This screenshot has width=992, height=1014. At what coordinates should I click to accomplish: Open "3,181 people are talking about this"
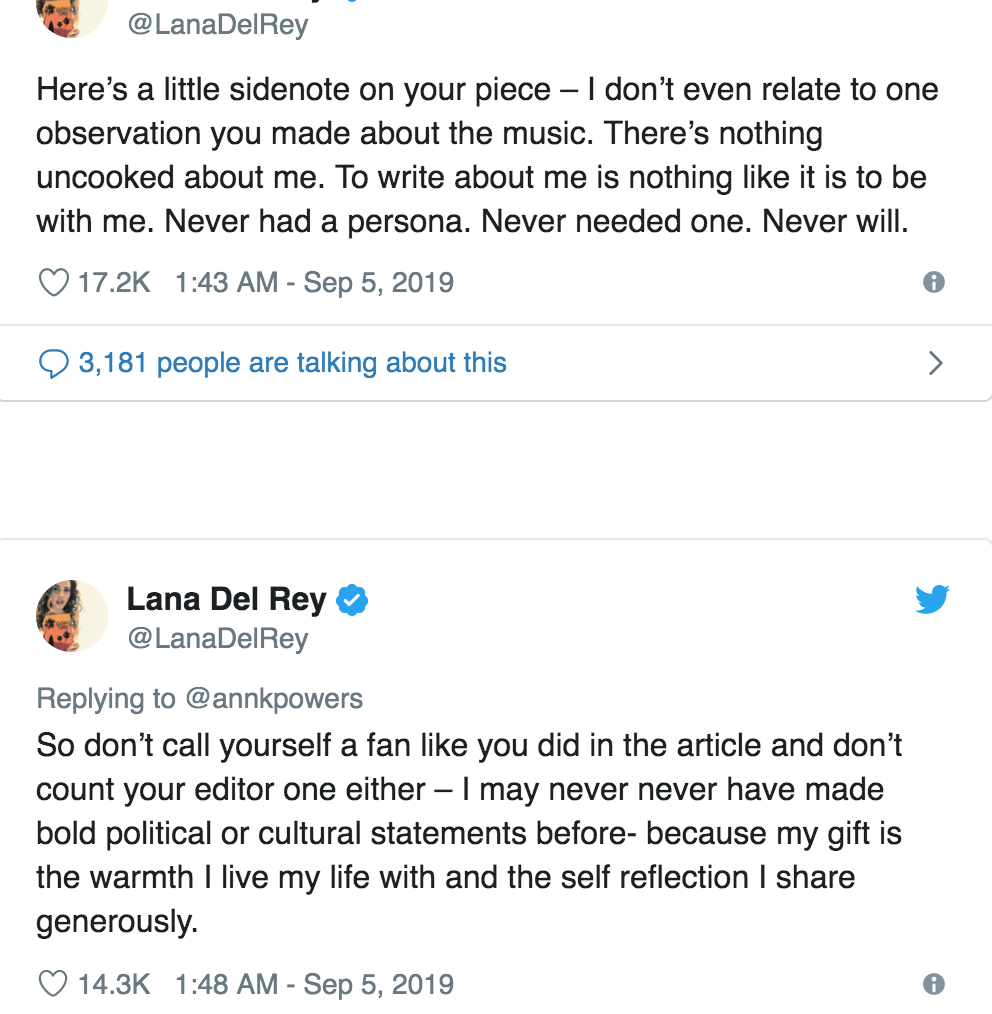(x=292, y=363)
